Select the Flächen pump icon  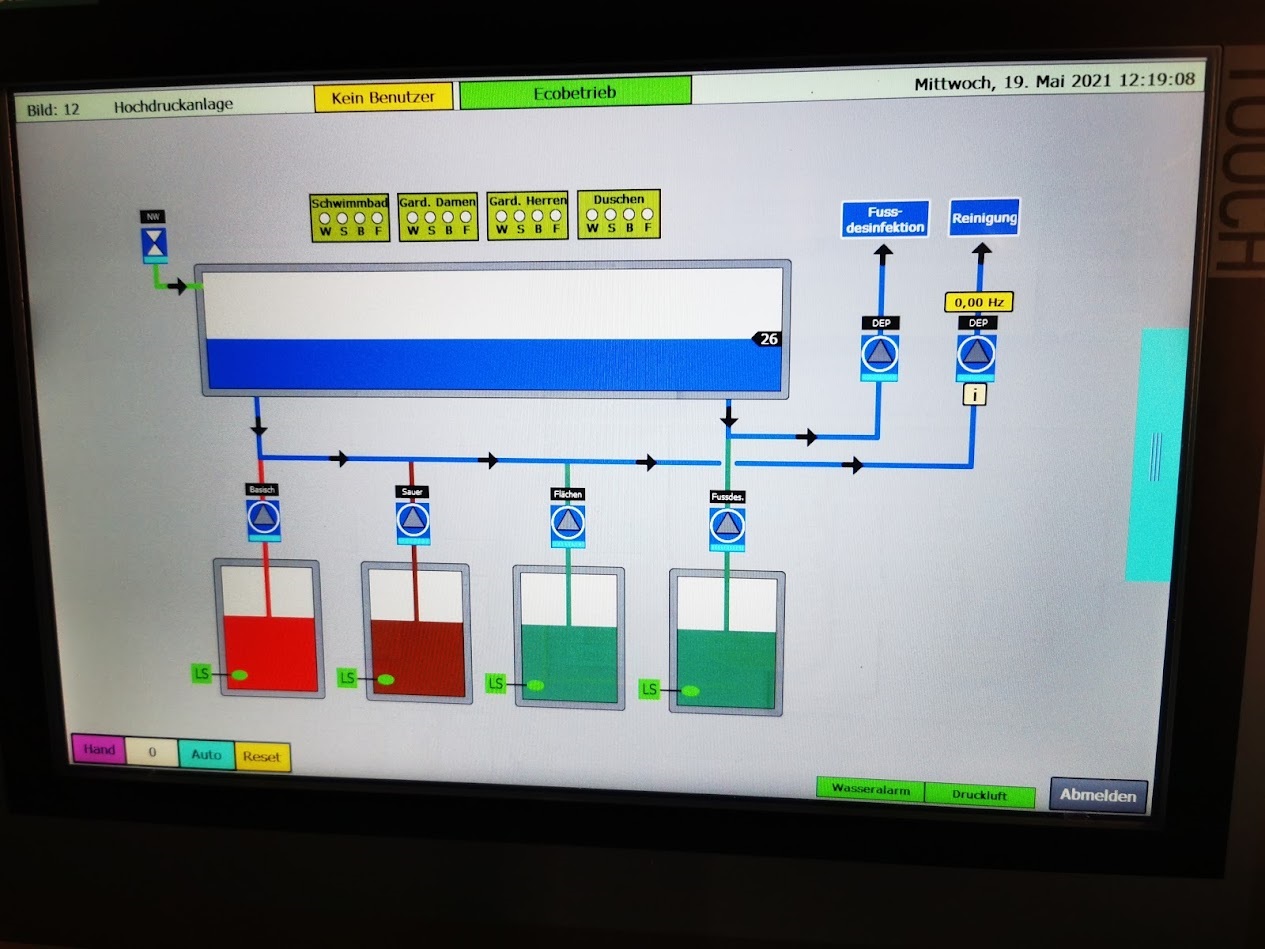coord(567,523)
